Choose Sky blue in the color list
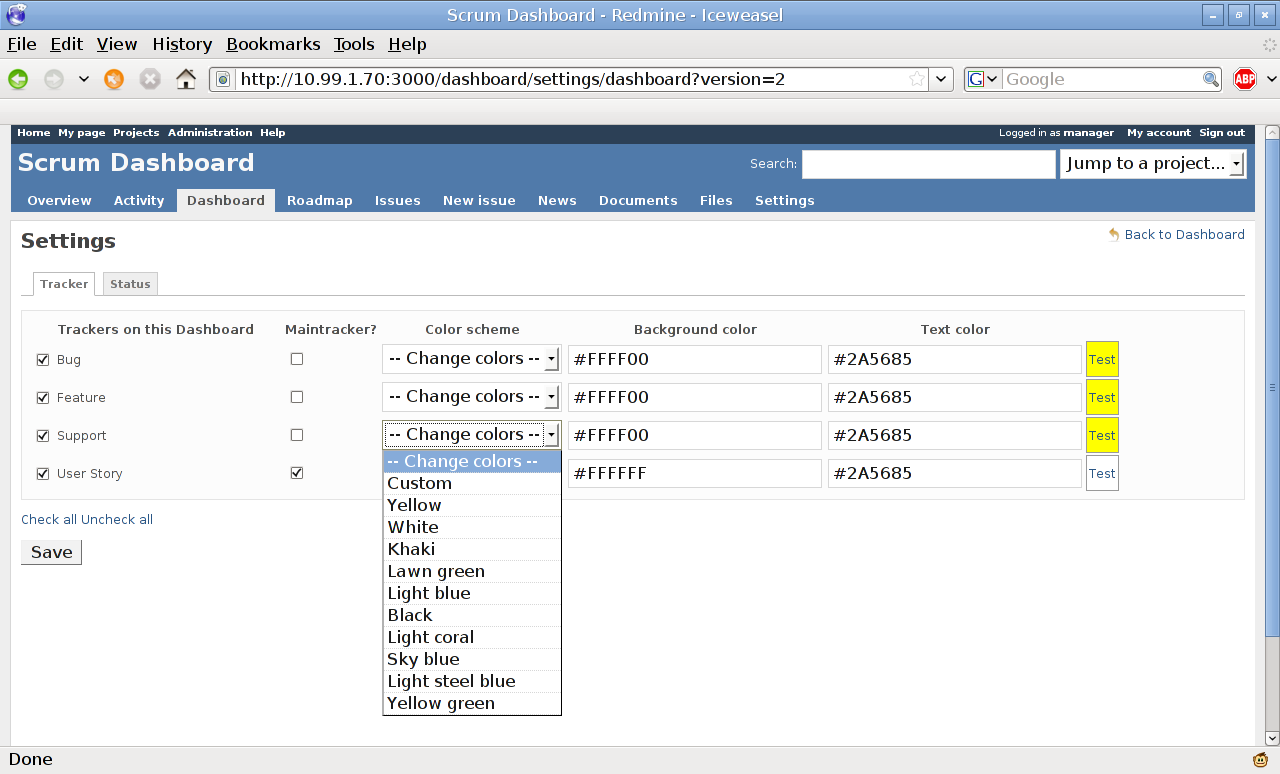The height and width of the screenshot is (774, 1280). 472,659
